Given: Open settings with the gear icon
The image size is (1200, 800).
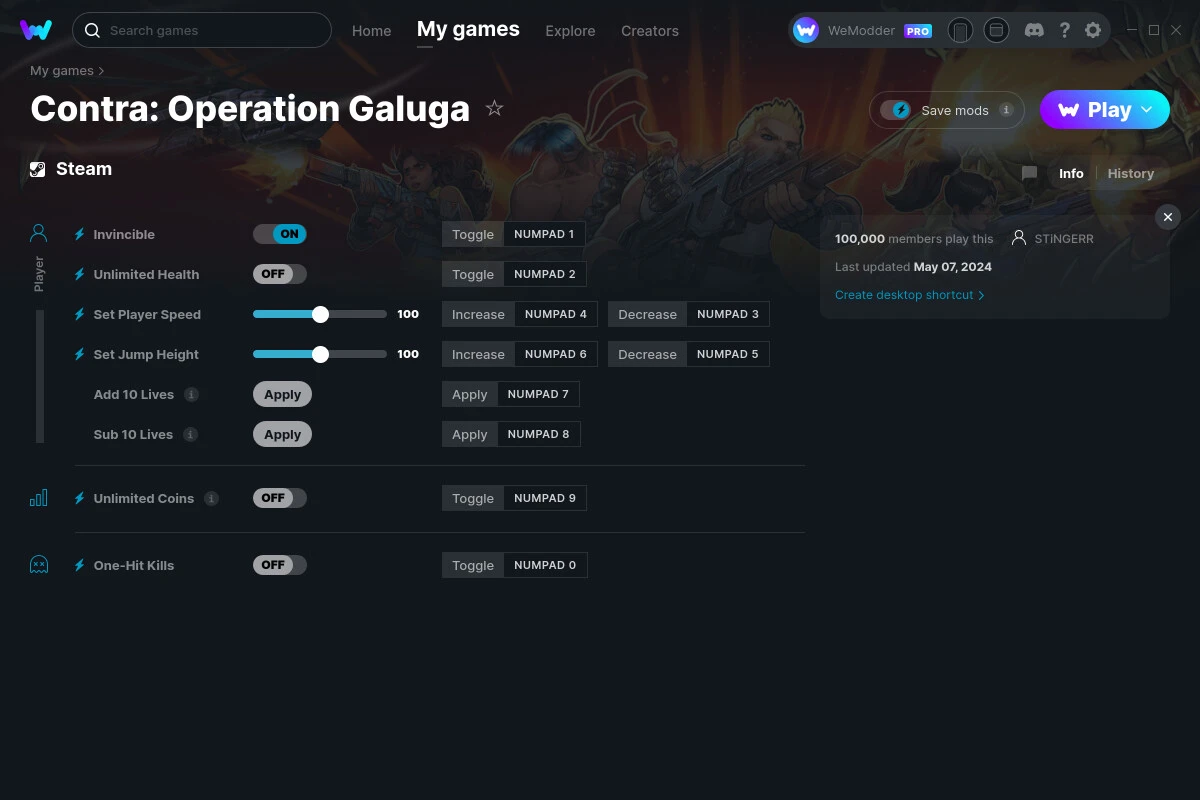Looking at the screenshot, I should (x=1093, y=30).
